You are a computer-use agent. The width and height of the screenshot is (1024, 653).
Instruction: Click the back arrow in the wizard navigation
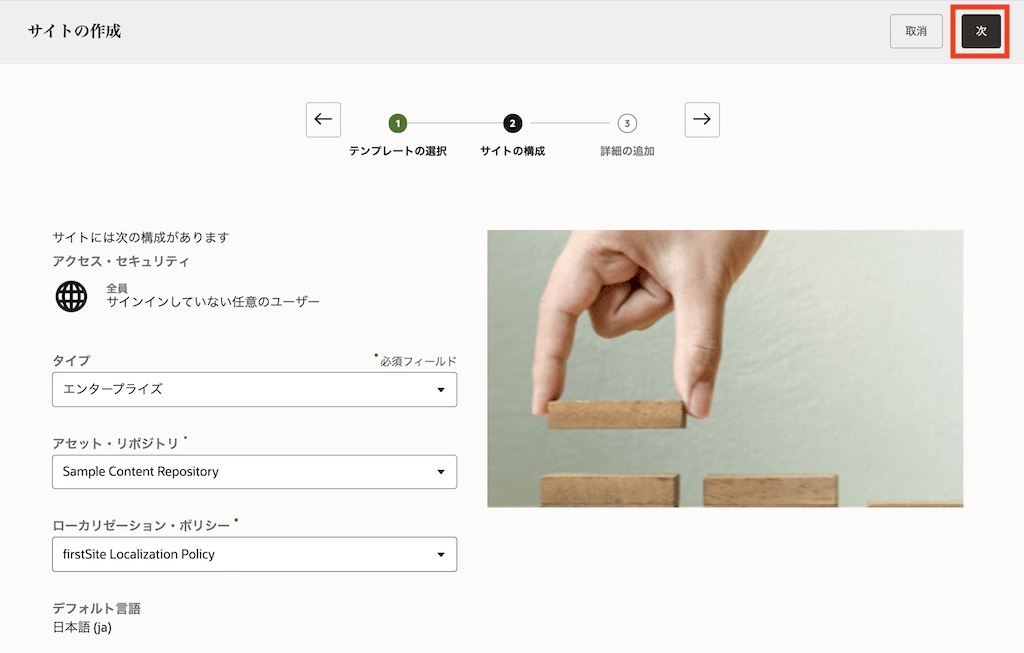(x=323, y=119)
